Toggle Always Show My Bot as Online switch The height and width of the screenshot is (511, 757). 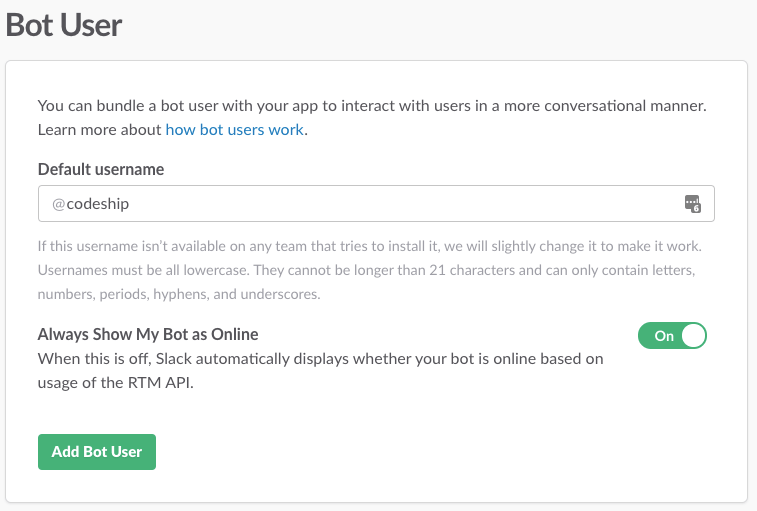(x=672, y=336)
